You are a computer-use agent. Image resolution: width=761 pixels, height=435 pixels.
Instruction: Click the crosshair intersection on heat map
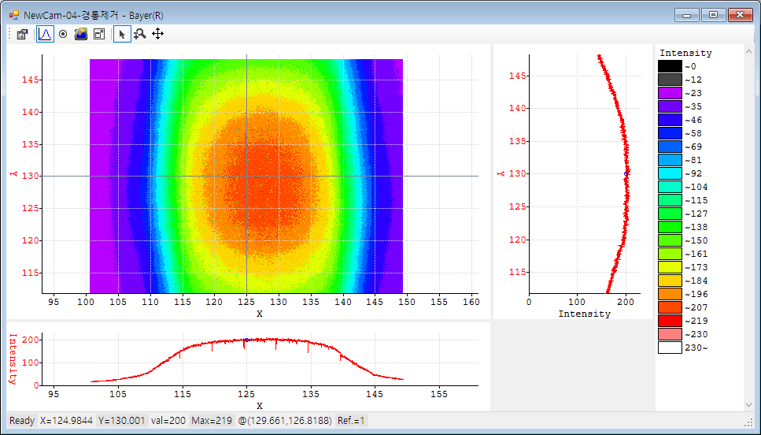[x=247, y=176]
